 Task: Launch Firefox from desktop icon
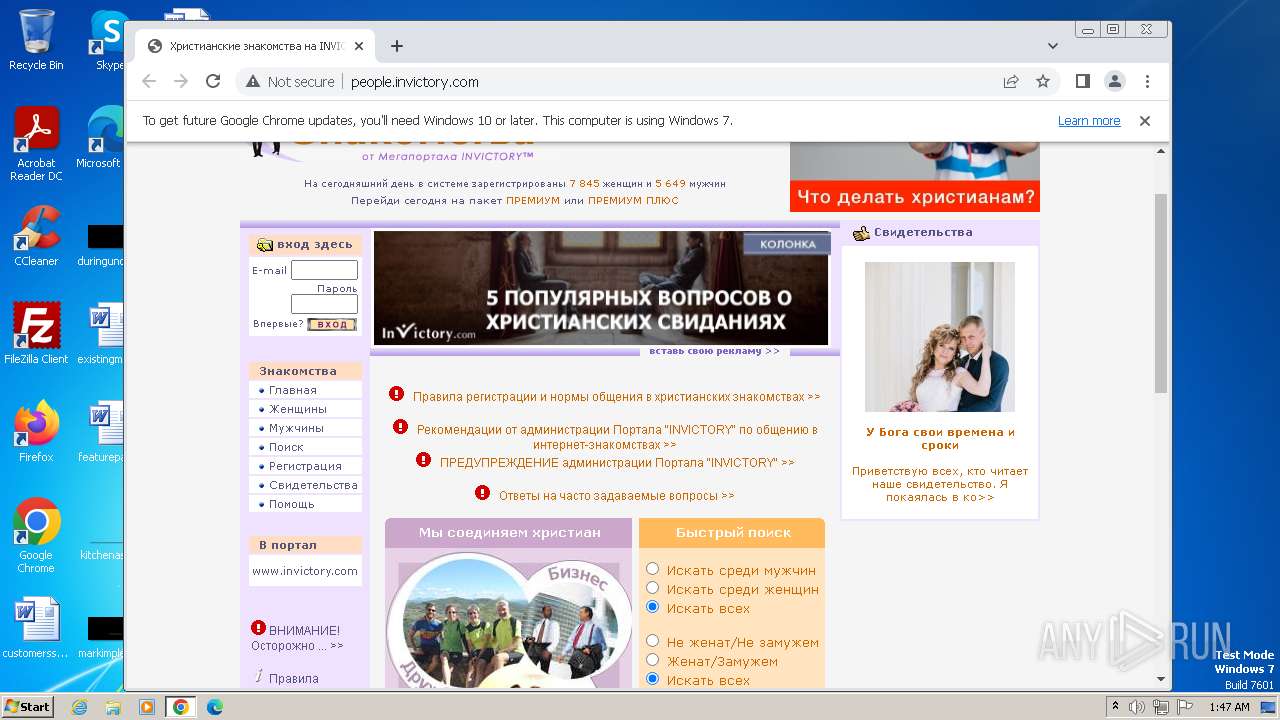tap(36, 432)
